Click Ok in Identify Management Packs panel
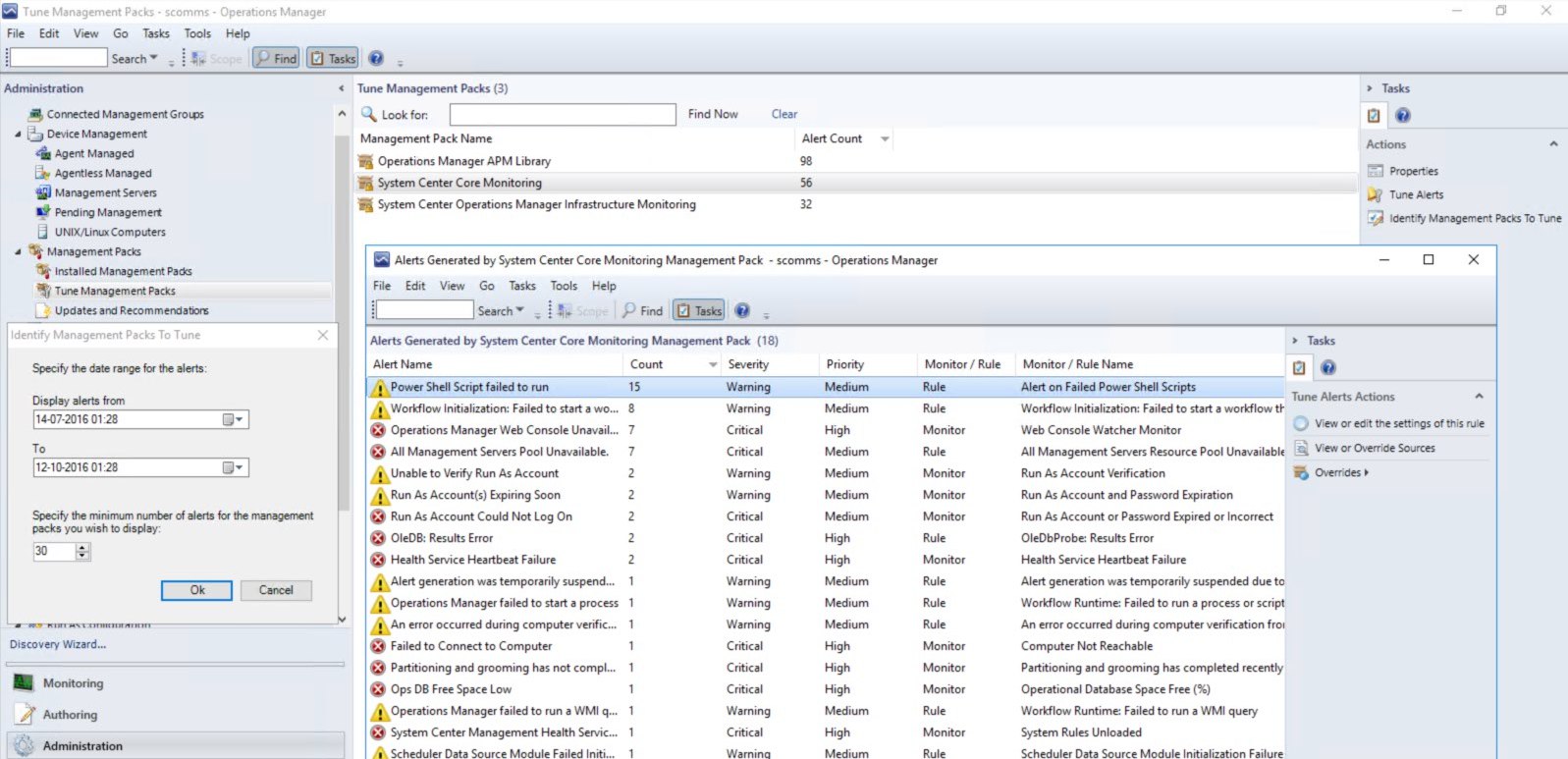 196,590
